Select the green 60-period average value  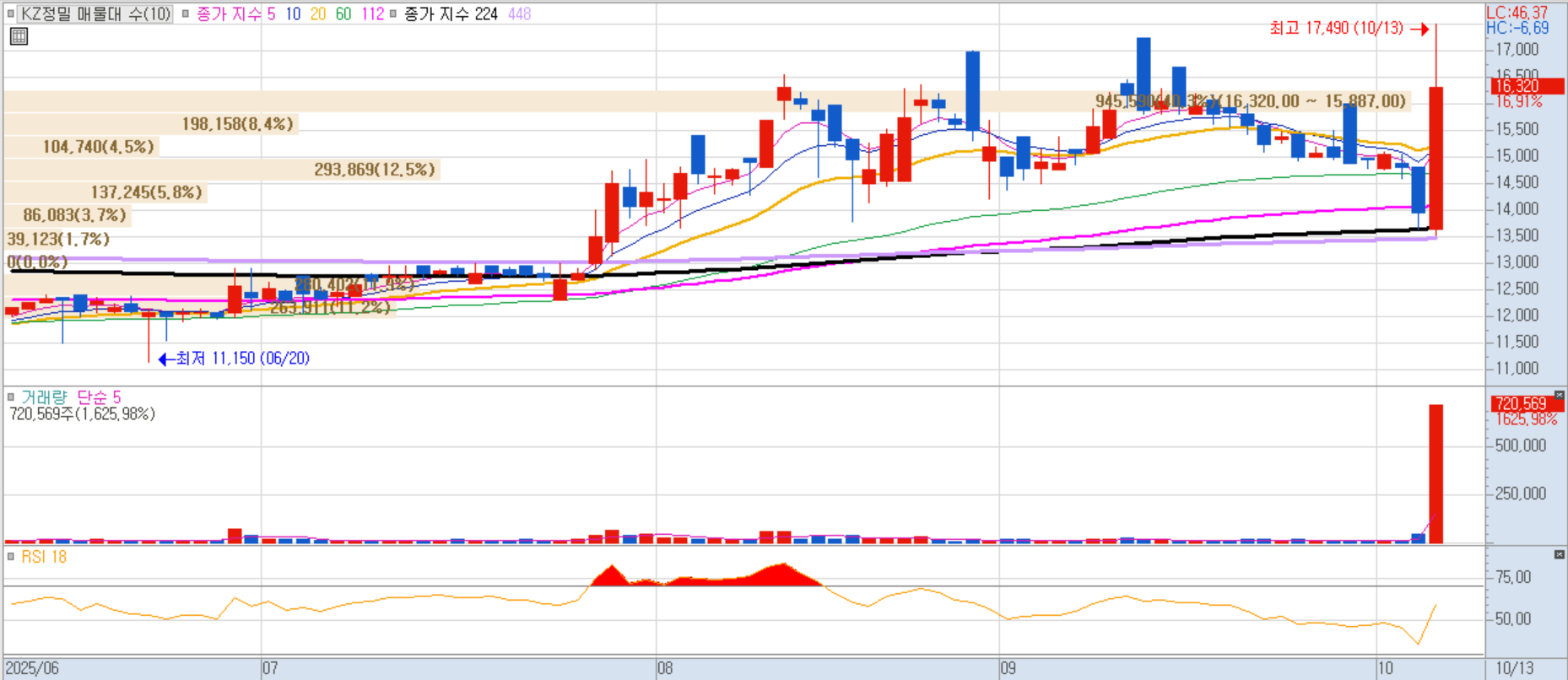(343, 13)
